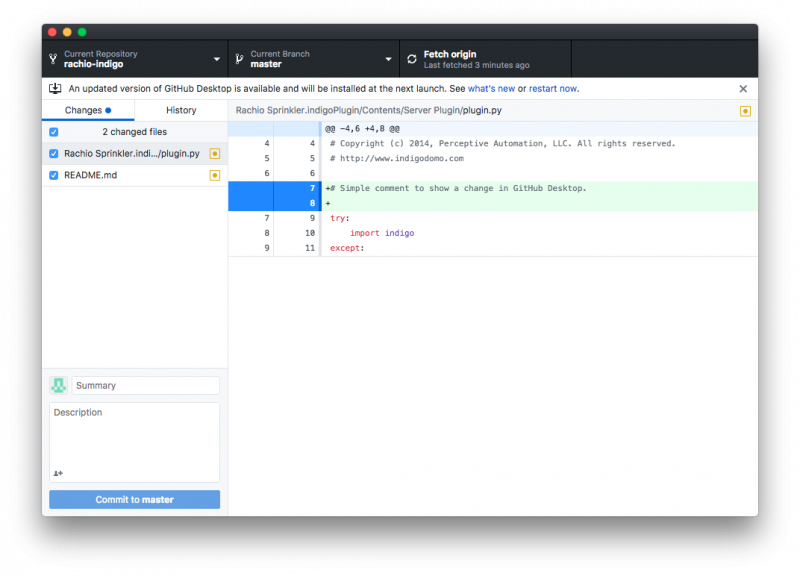800x576 pixels.
Task: Click the indigodomo.com URL line
Action: (x=397, y=159)
